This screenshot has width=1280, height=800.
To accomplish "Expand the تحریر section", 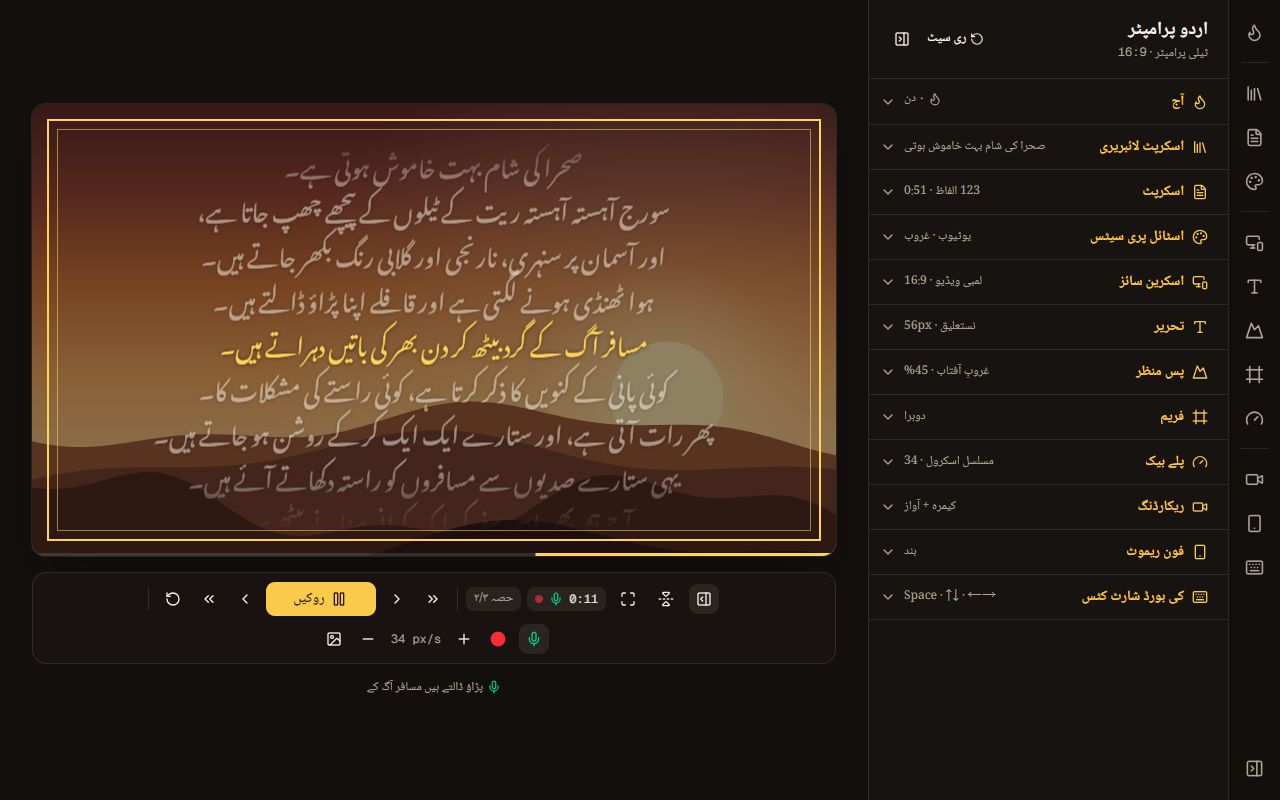I will point(1048,327).
